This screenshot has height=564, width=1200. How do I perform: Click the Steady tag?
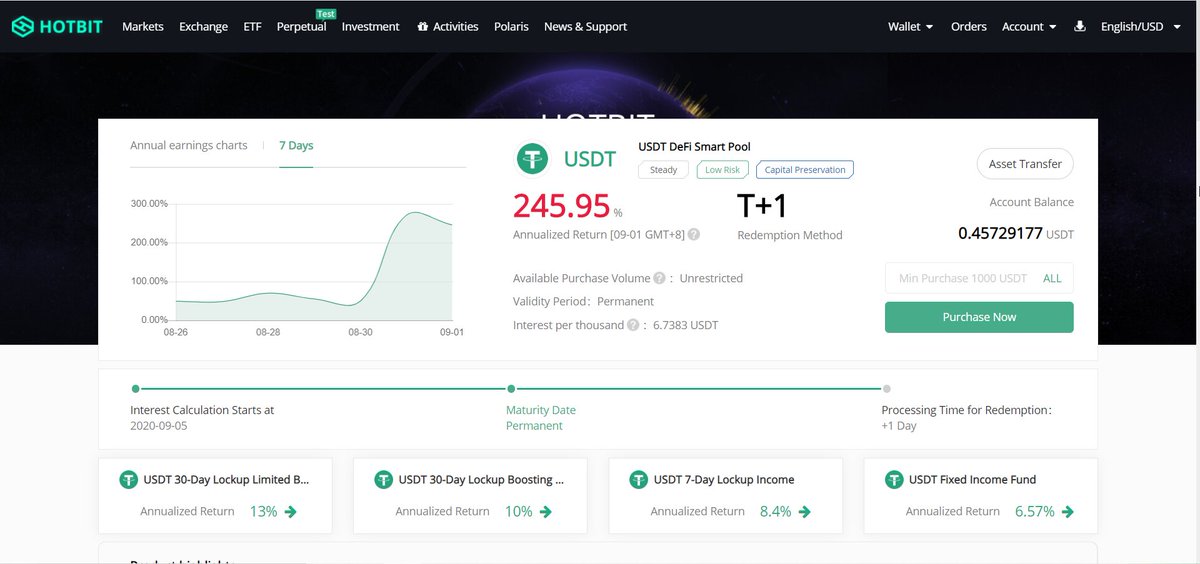664,170
